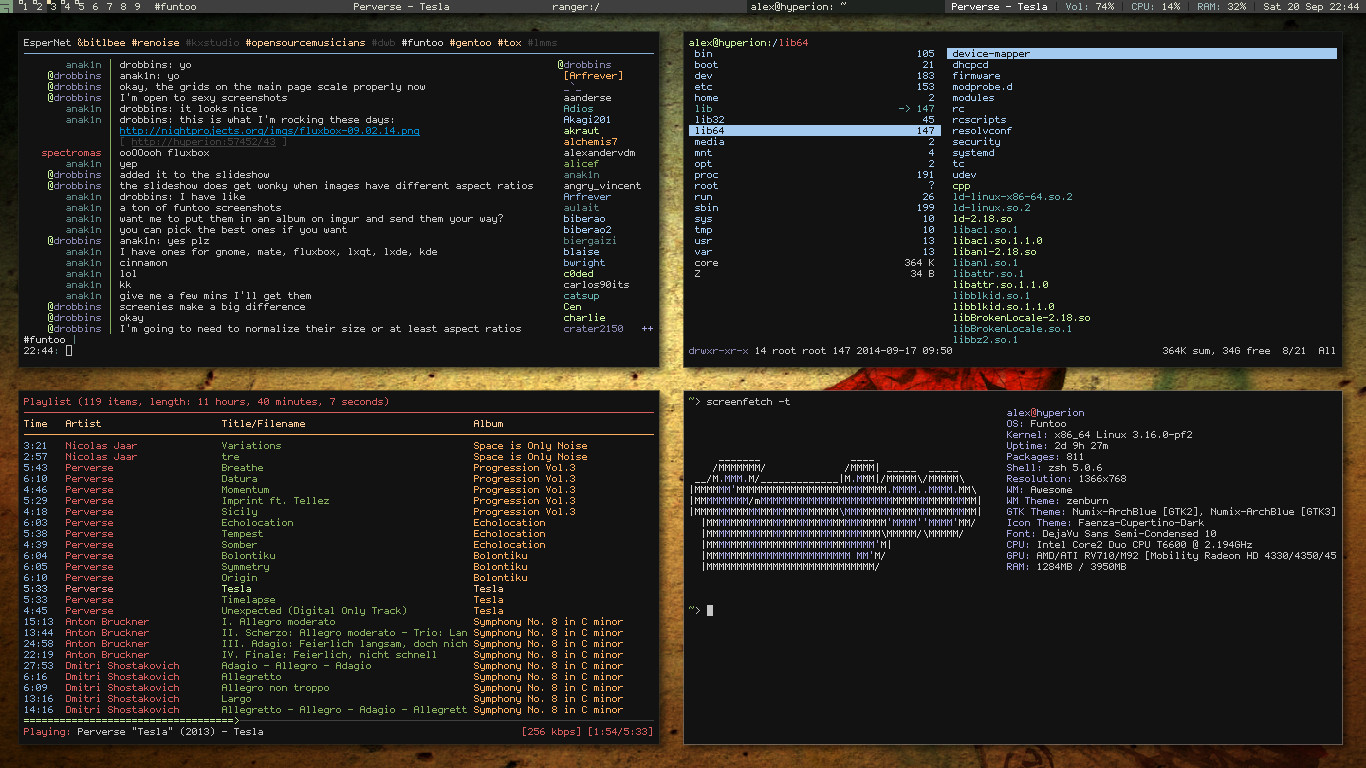Viewport: 1366px width, 768px height.
Task: Select the #opensourcemusicians channel tab
Action: click(x=303, y=43)
